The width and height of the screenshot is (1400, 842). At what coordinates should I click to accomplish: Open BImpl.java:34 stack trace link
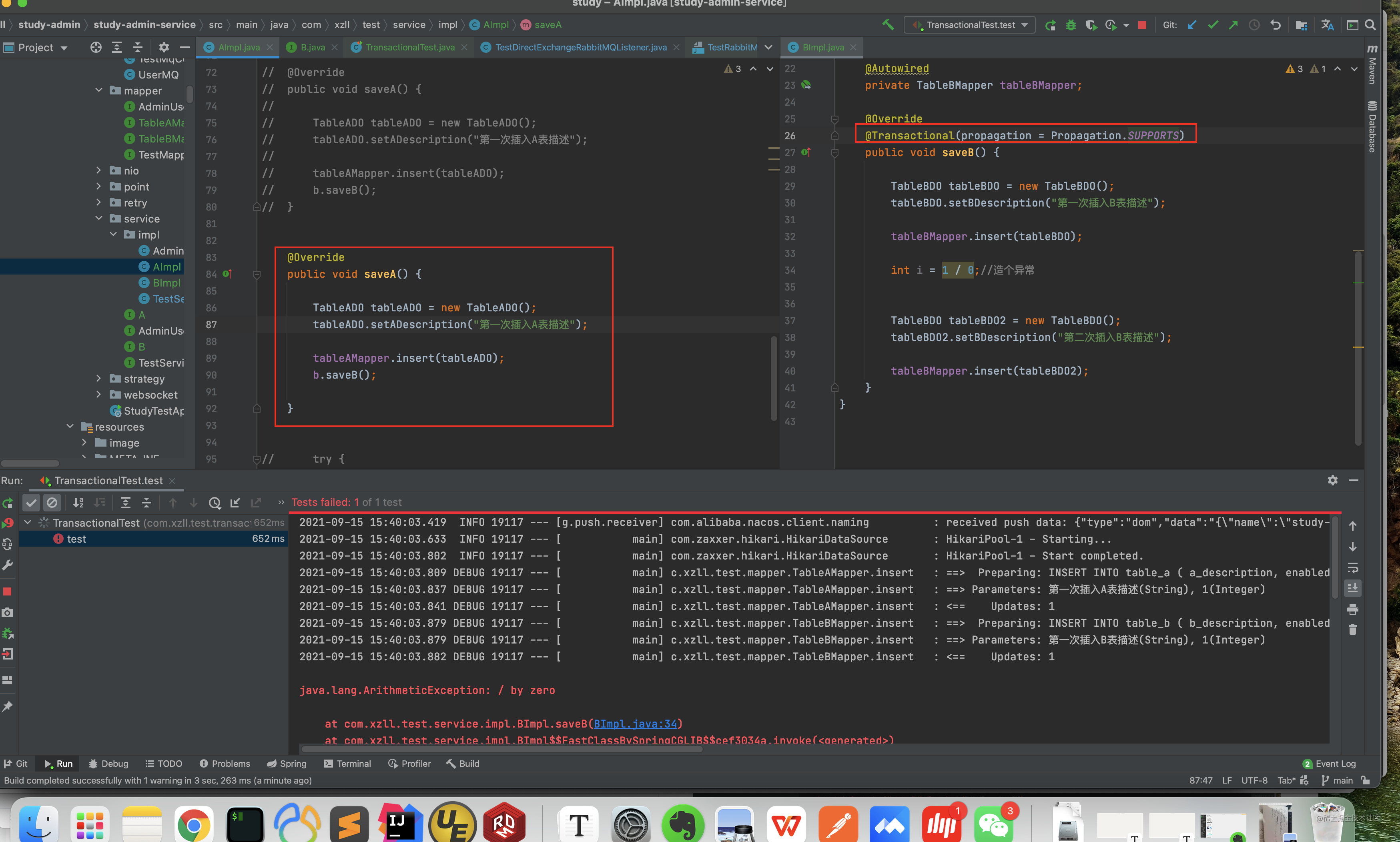coord(635,724)
